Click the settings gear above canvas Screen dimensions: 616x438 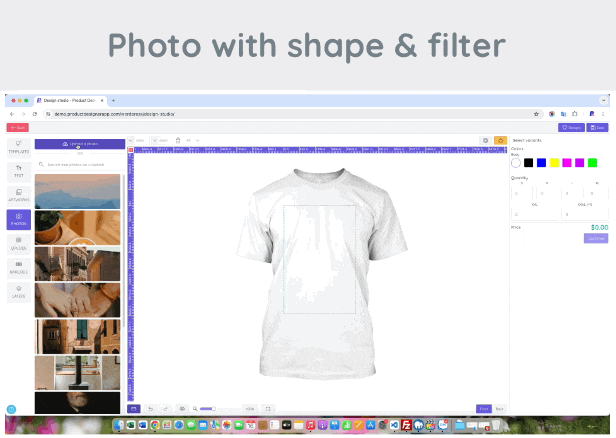coord(485,140)
